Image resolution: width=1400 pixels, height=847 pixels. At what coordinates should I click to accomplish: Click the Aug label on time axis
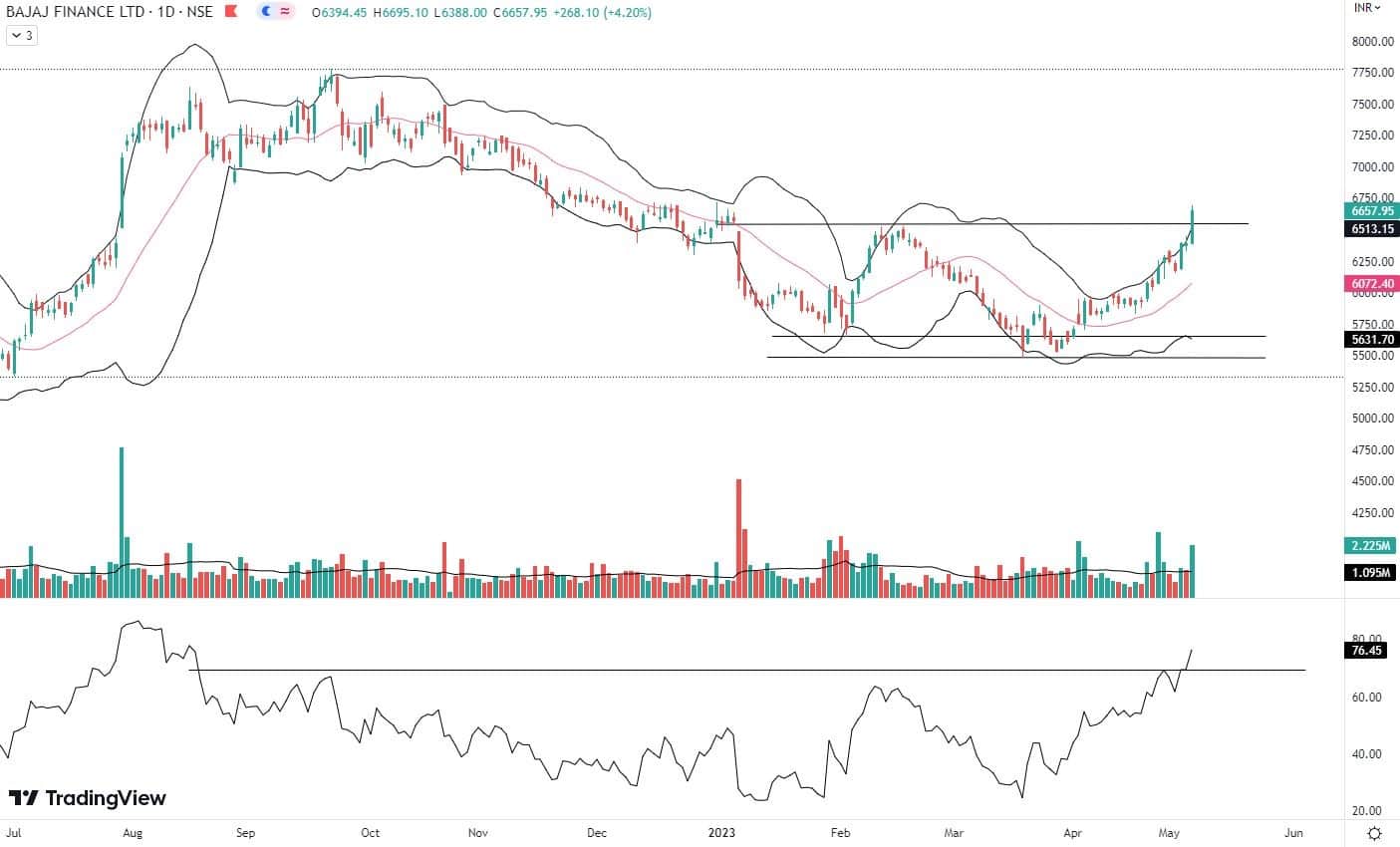[x=132, y=832]
